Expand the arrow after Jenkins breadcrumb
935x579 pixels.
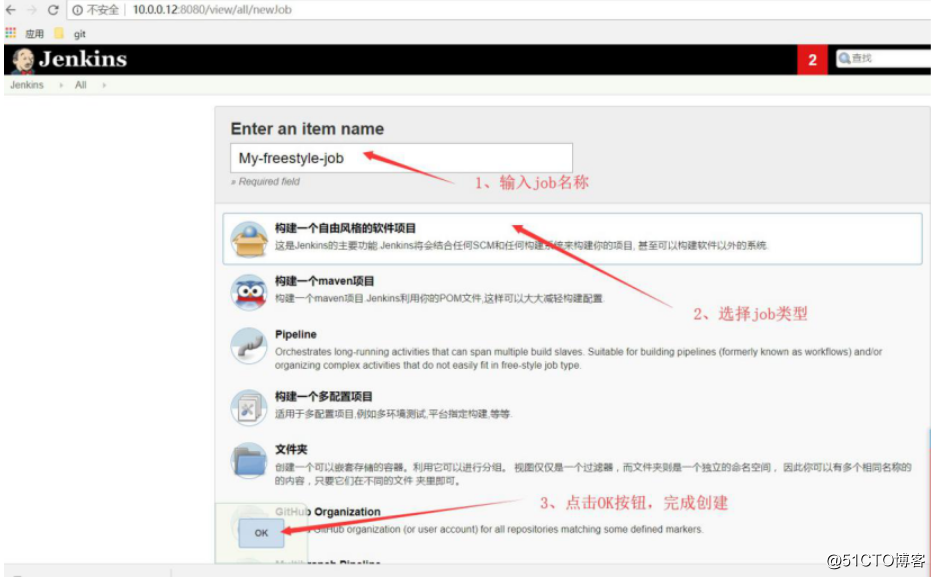click(61, 85)
